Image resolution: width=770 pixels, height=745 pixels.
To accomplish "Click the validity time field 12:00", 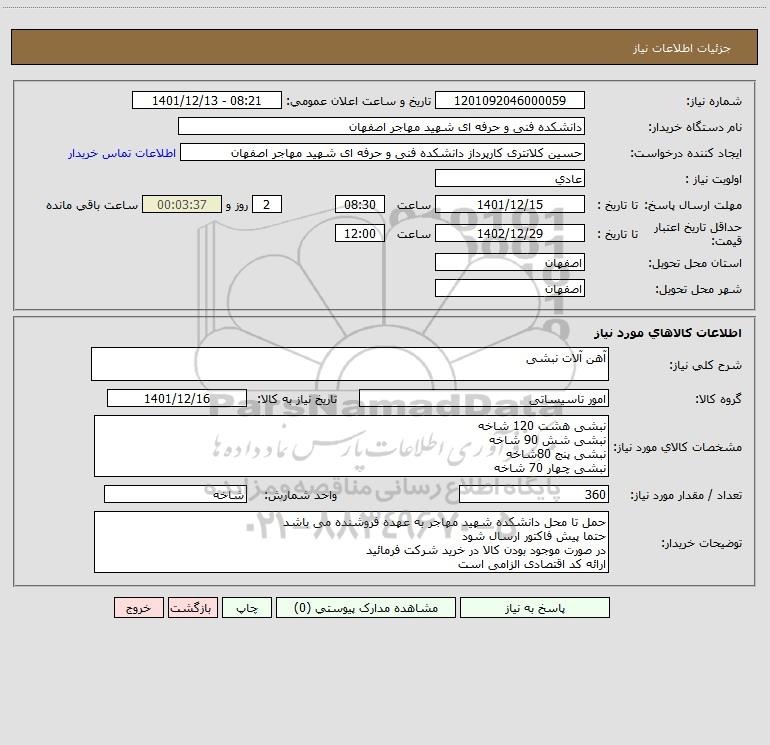I will click(x=359, y=233).
